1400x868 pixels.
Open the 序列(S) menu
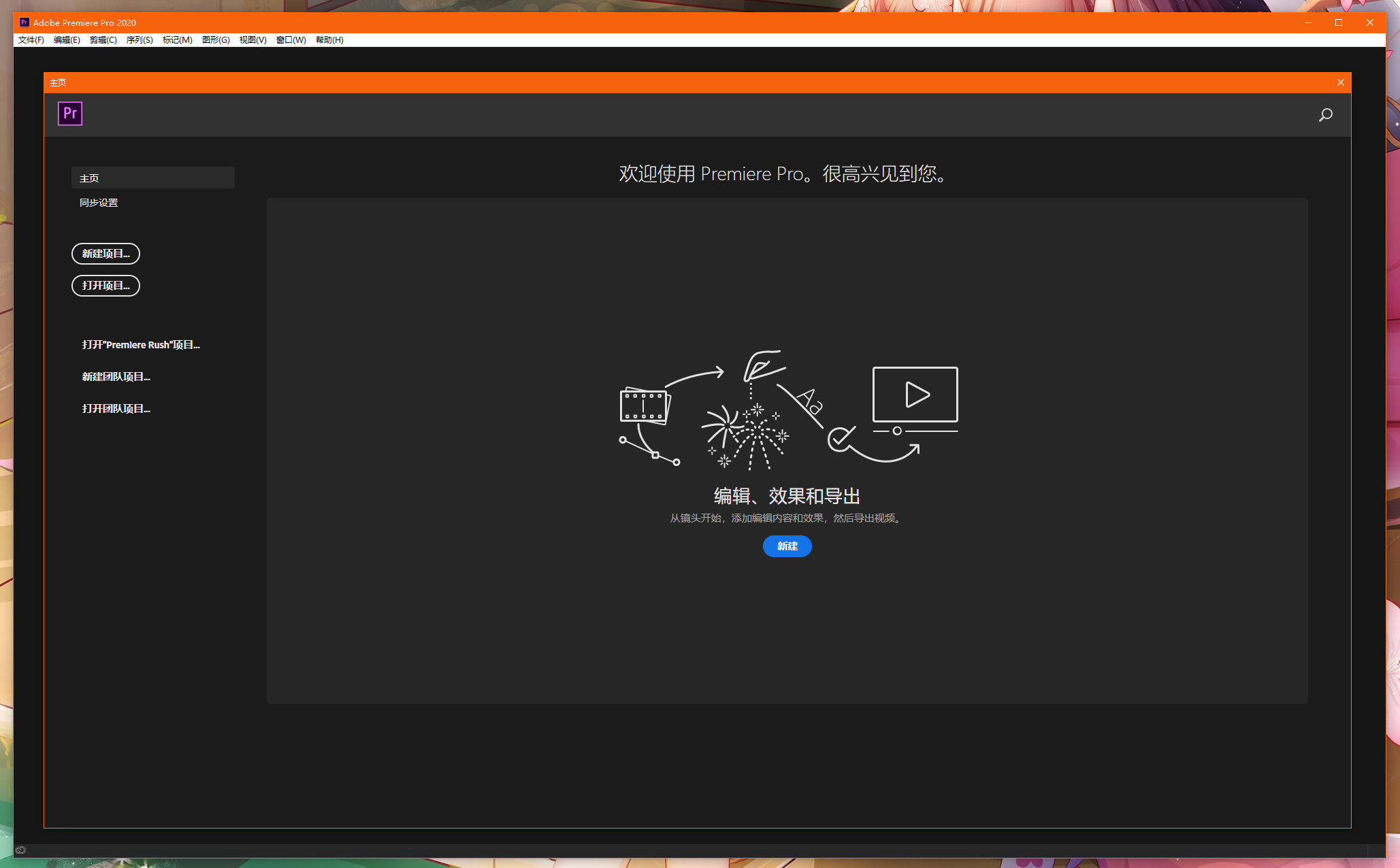pos(139,39)
